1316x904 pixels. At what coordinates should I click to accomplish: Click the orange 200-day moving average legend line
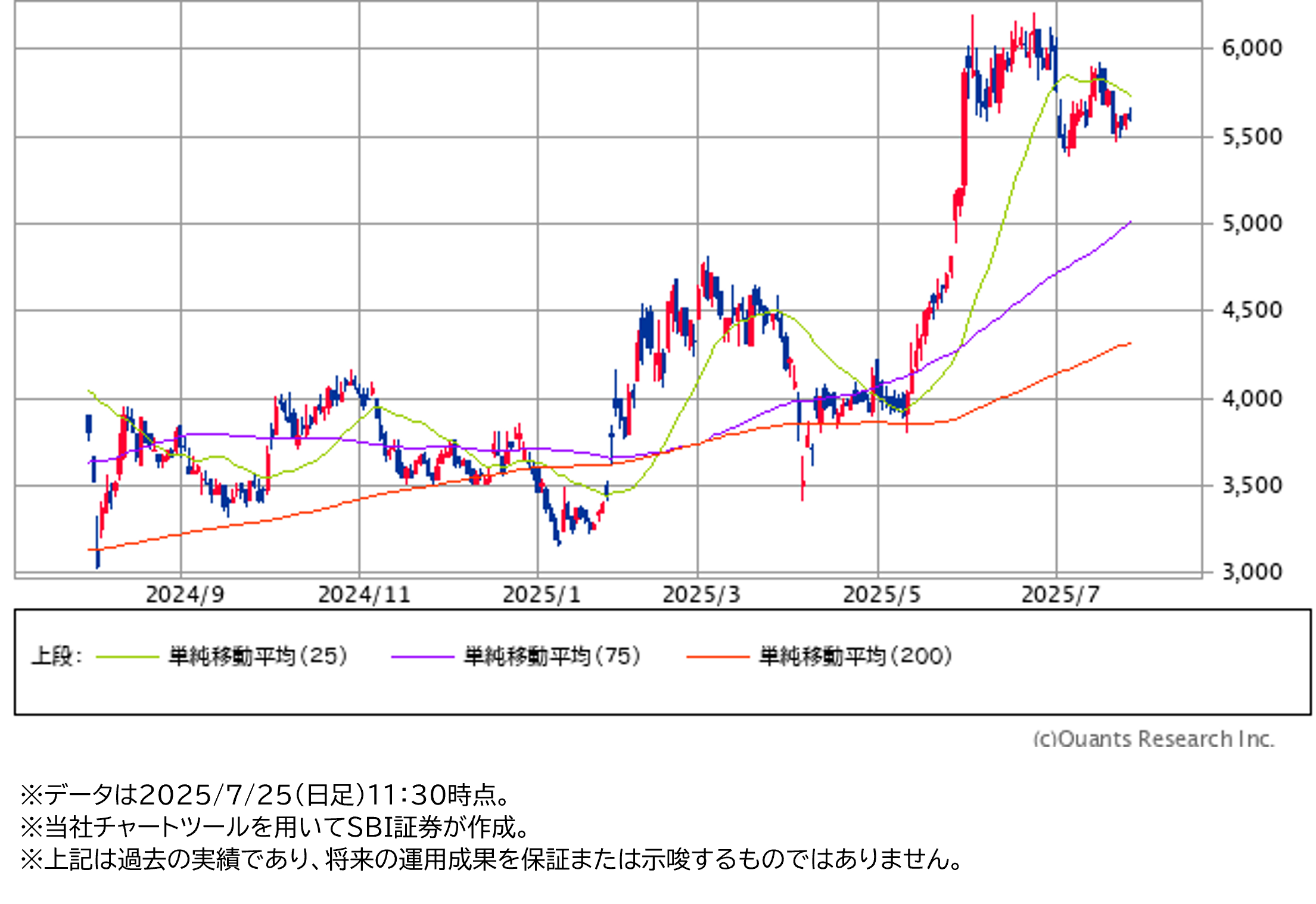[717, 657]
